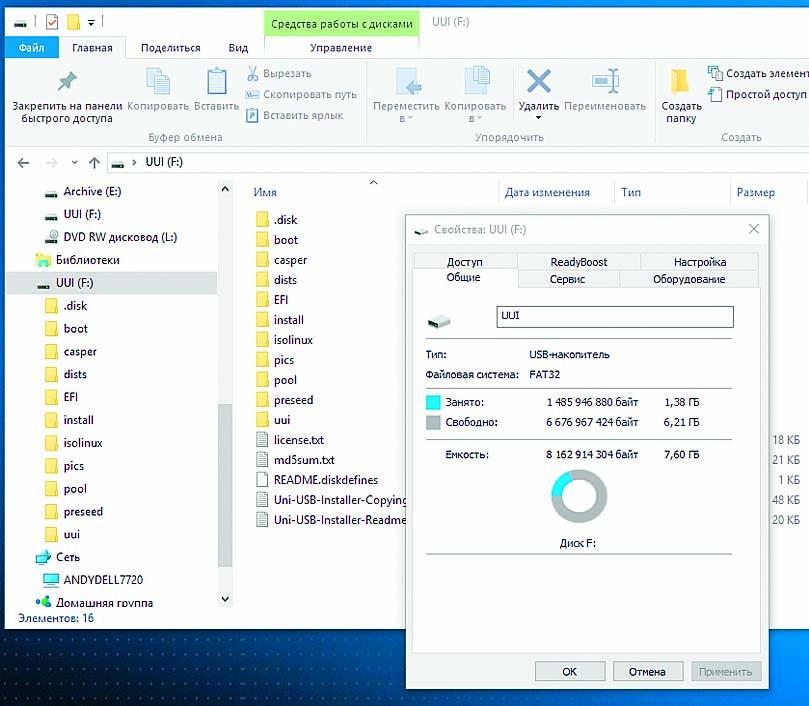The width and height of the screenshot is (809, 706).
Task: Expand the Delete options arrow
Action: pos(539,118)
